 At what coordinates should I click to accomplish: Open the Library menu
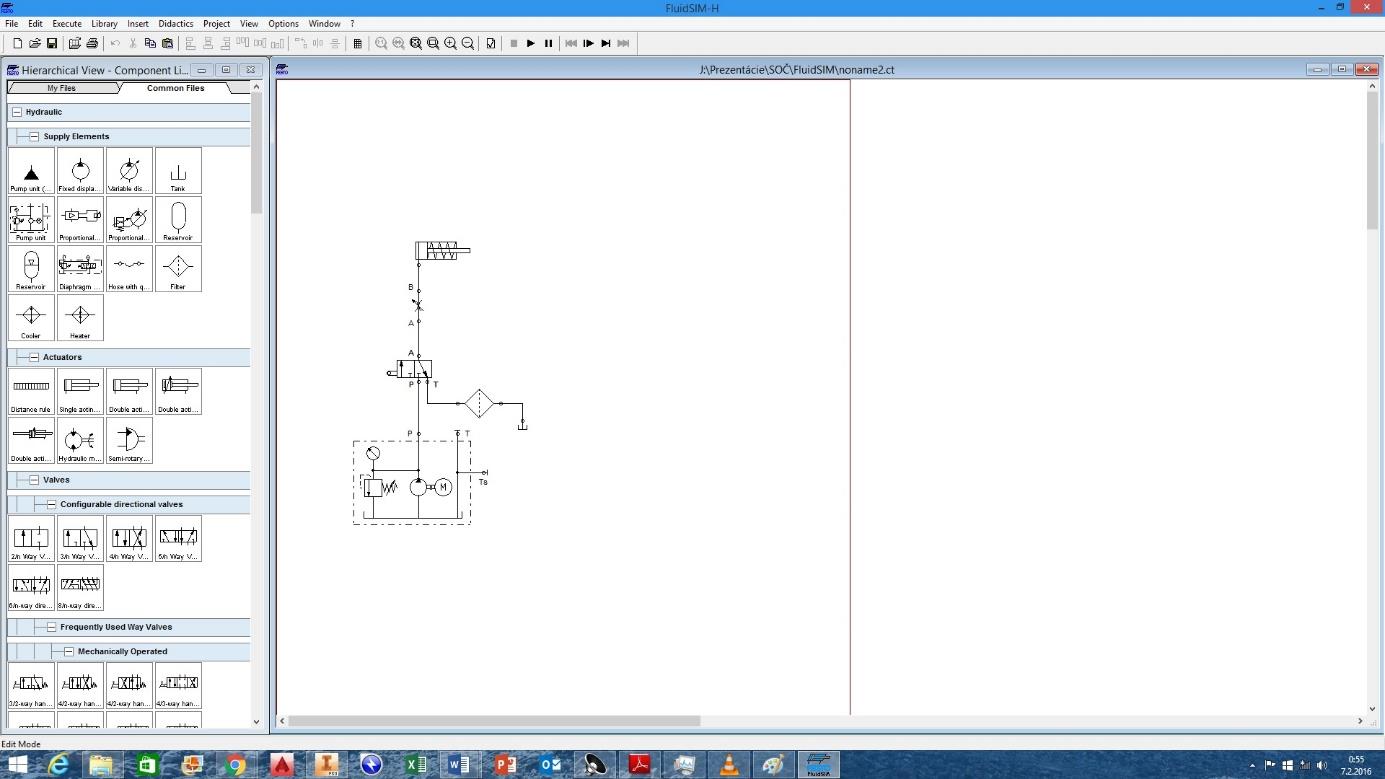(x=104, y=23)
